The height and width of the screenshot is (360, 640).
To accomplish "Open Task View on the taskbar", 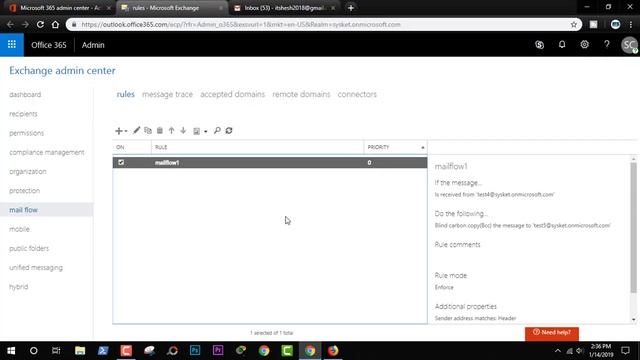I will click(56, 351).
